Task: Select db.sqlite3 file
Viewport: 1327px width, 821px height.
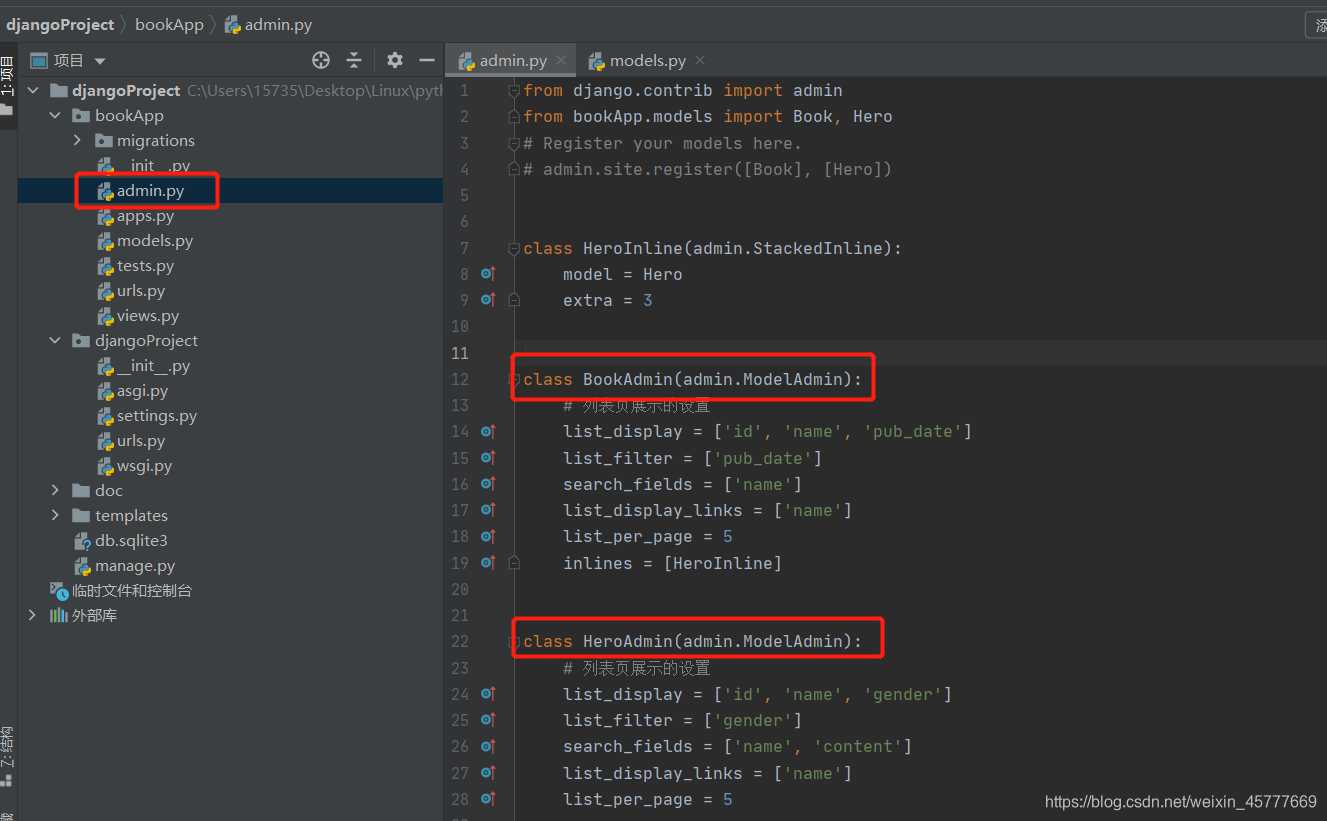Action: point(131,540)
